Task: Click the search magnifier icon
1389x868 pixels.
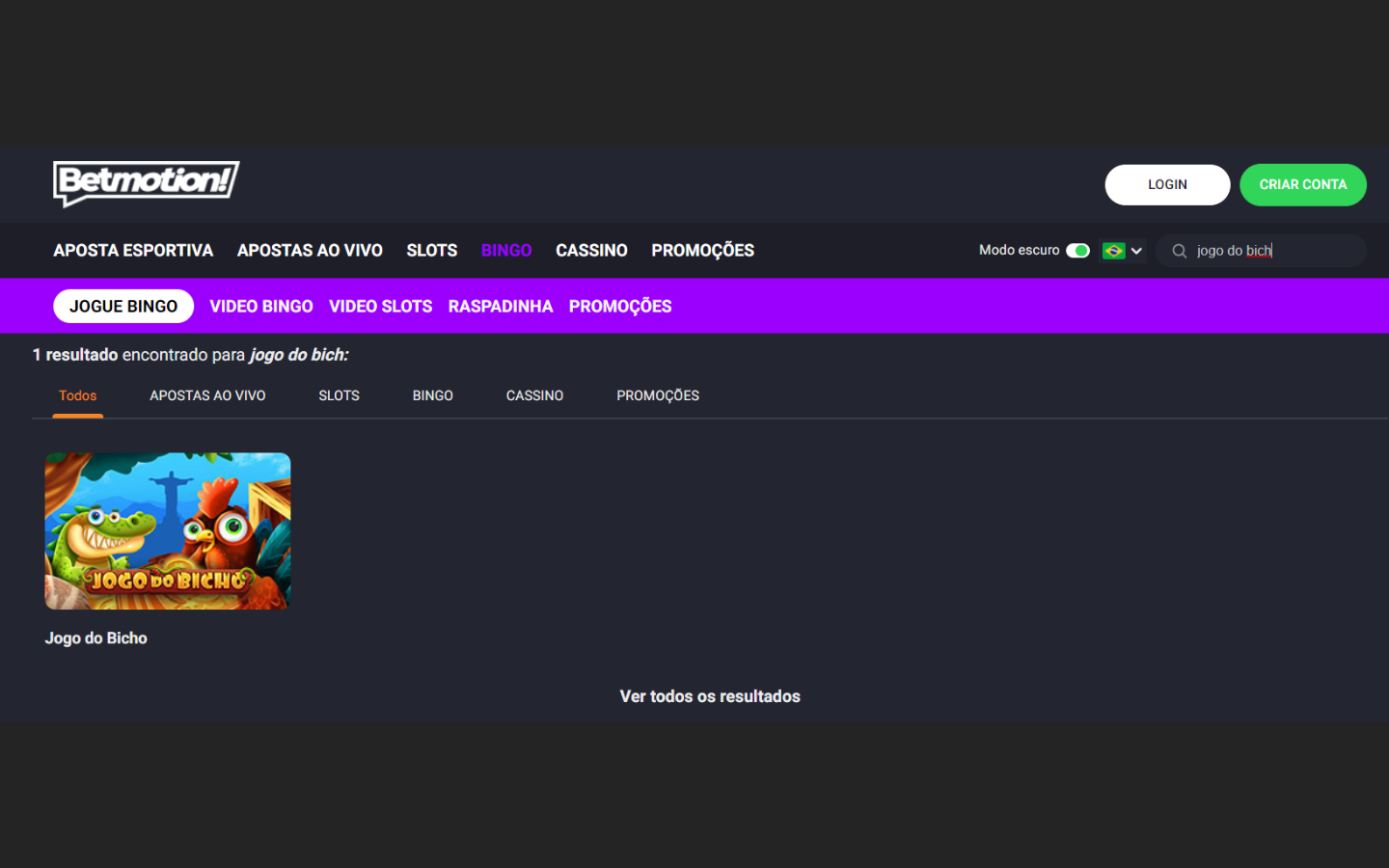Action: tap(1179, 251)
